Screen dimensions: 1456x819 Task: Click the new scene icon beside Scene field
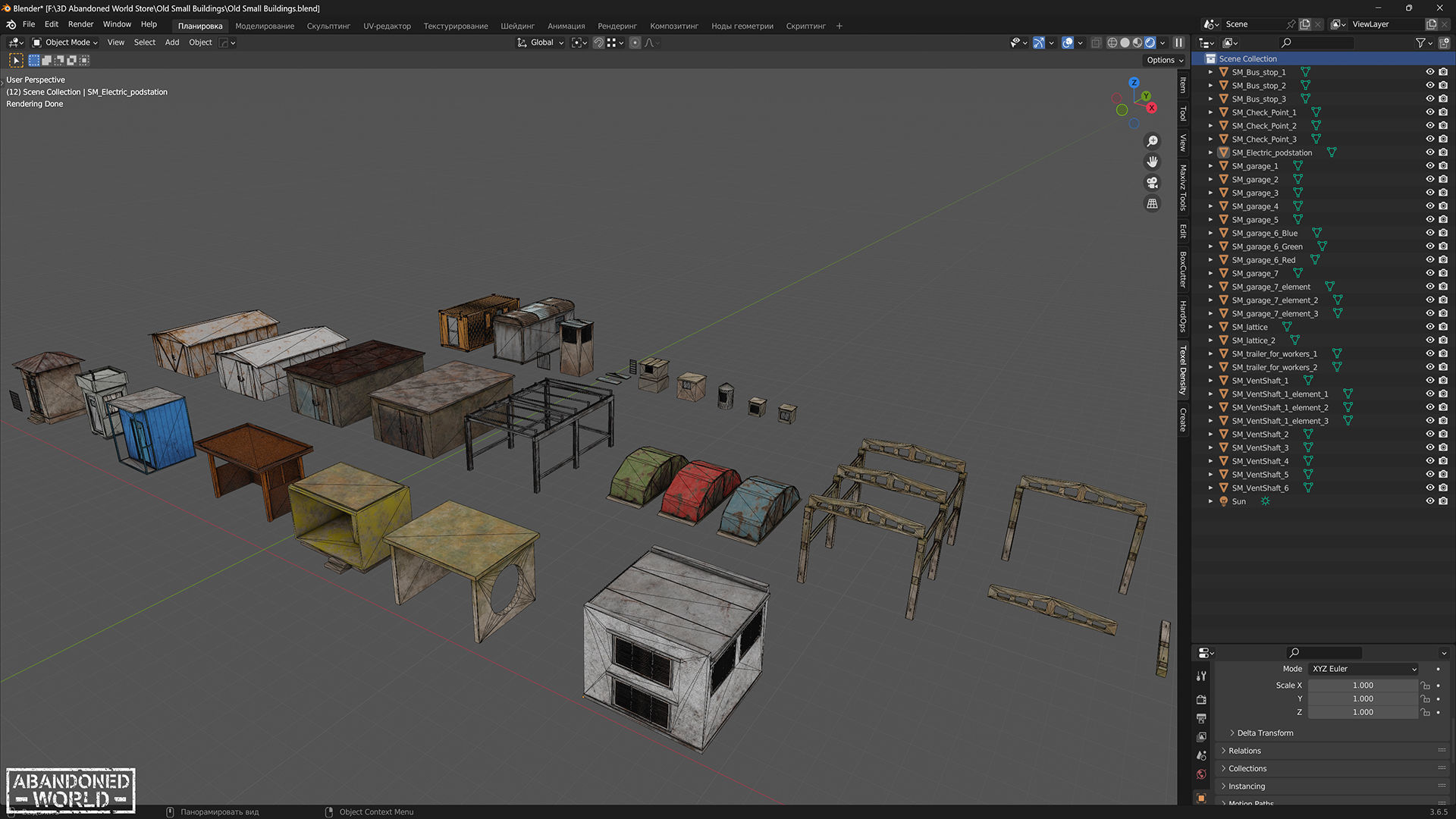pyautogui.click(x=1305, y=24)
